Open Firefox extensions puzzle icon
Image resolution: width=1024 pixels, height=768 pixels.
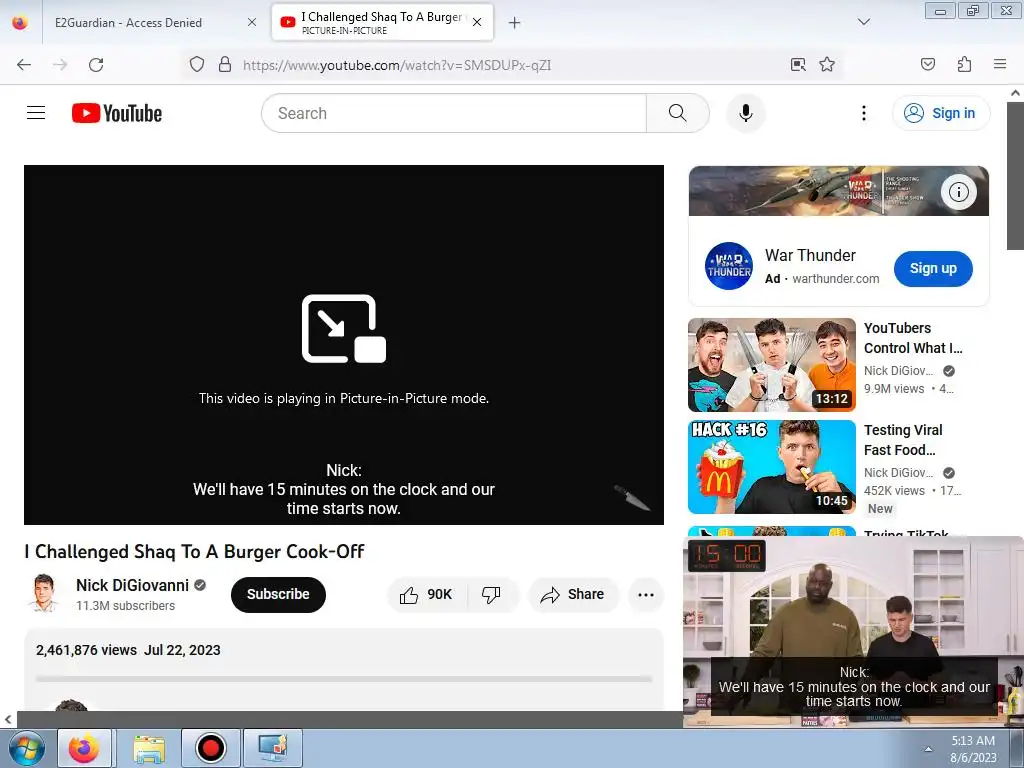[964, 64]
